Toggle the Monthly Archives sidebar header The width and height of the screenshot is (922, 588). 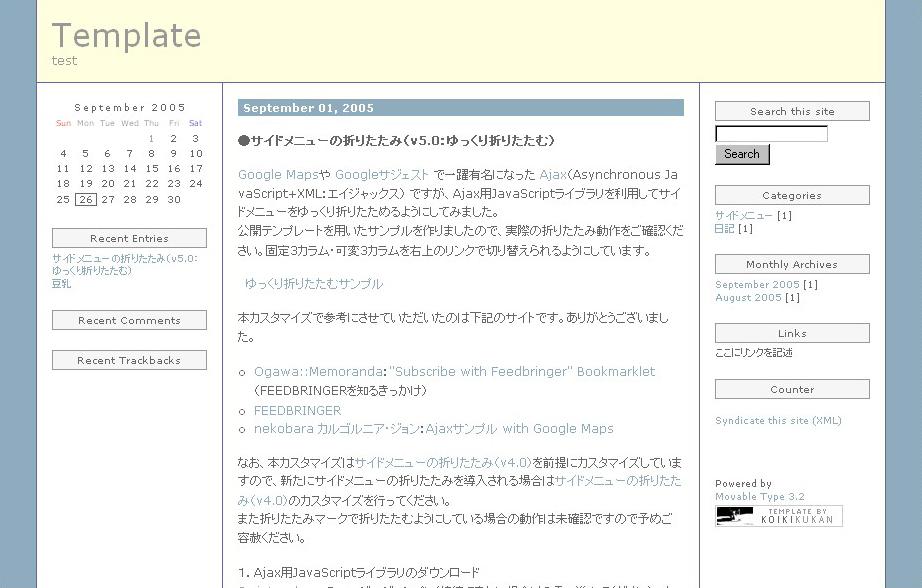click(791, 265)
